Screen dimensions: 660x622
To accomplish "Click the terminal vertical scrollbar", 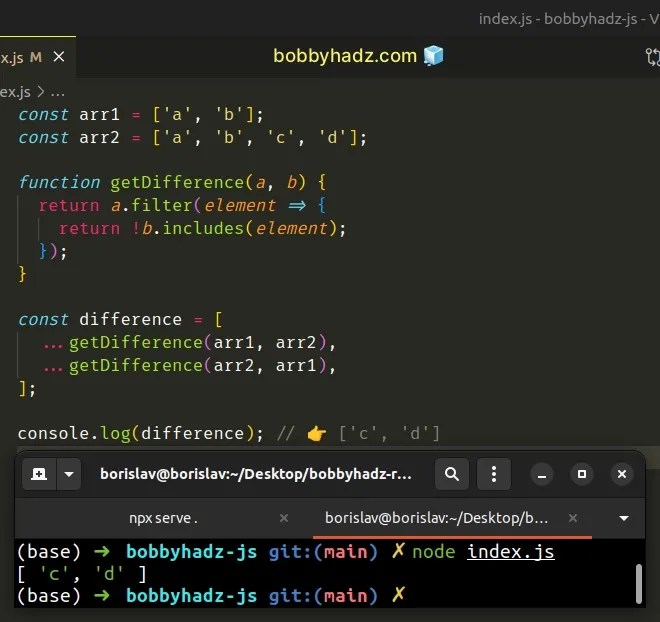I will pyautogui.click(x=639, y=584).
